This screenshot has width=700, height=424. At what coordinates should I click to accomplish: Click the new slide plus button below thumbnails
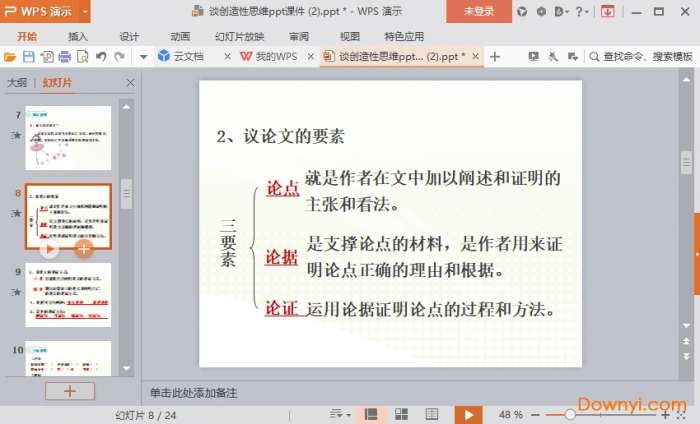[70, 391]
